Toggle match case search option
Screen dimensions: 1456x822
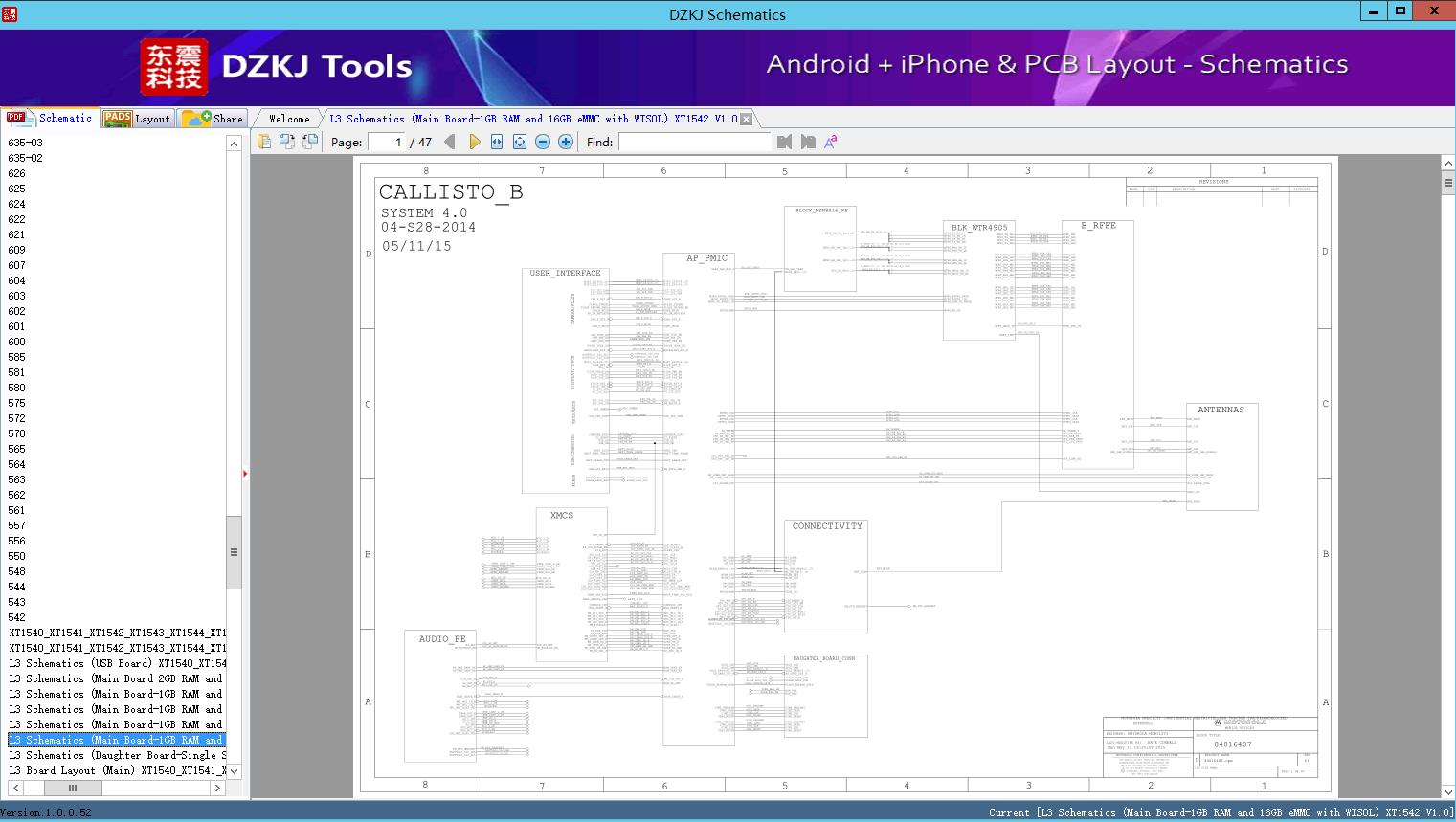(831, 142)
